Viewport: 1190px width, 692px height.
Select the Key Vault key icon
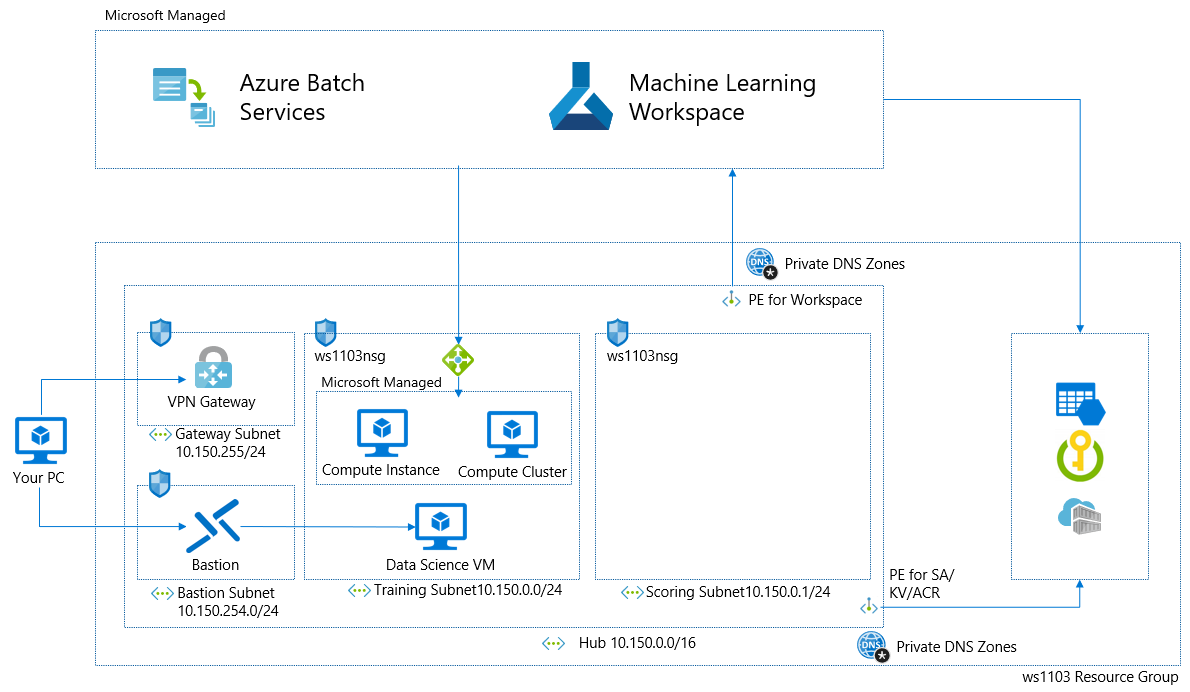(1080, 456)
